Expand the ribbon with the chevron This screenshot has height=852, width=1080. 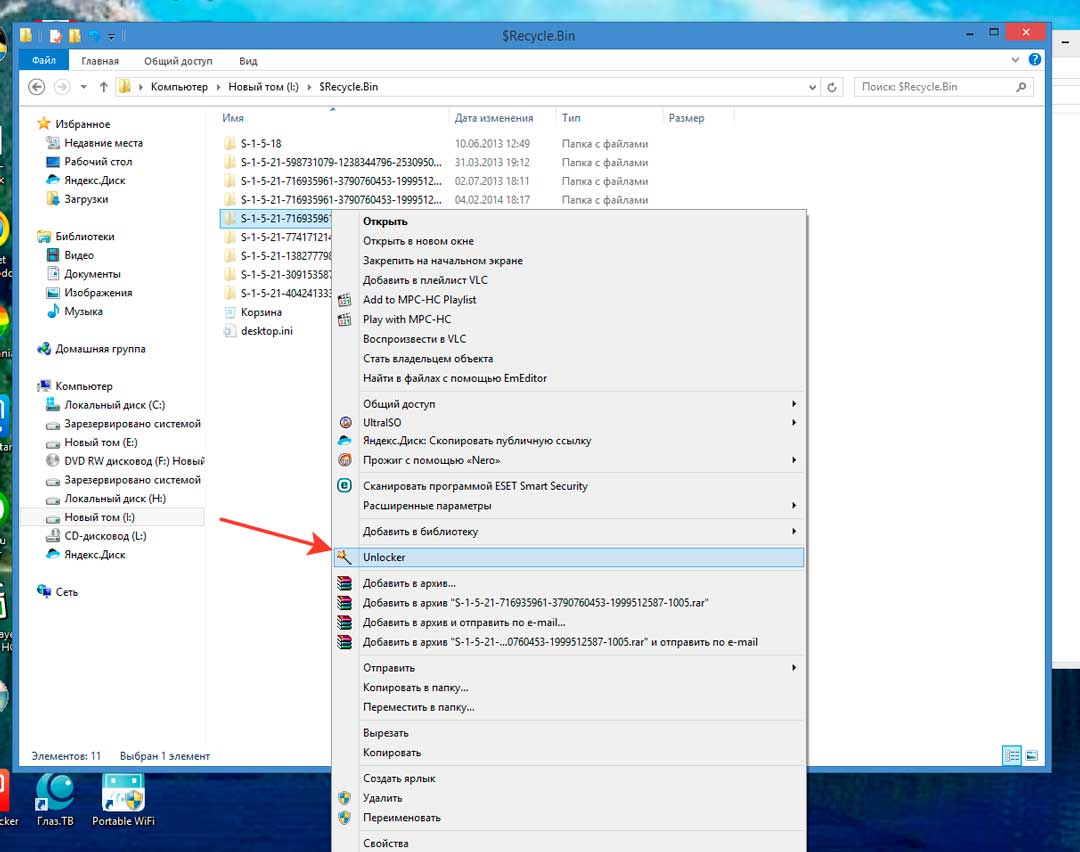click(x=1015, y=60)
